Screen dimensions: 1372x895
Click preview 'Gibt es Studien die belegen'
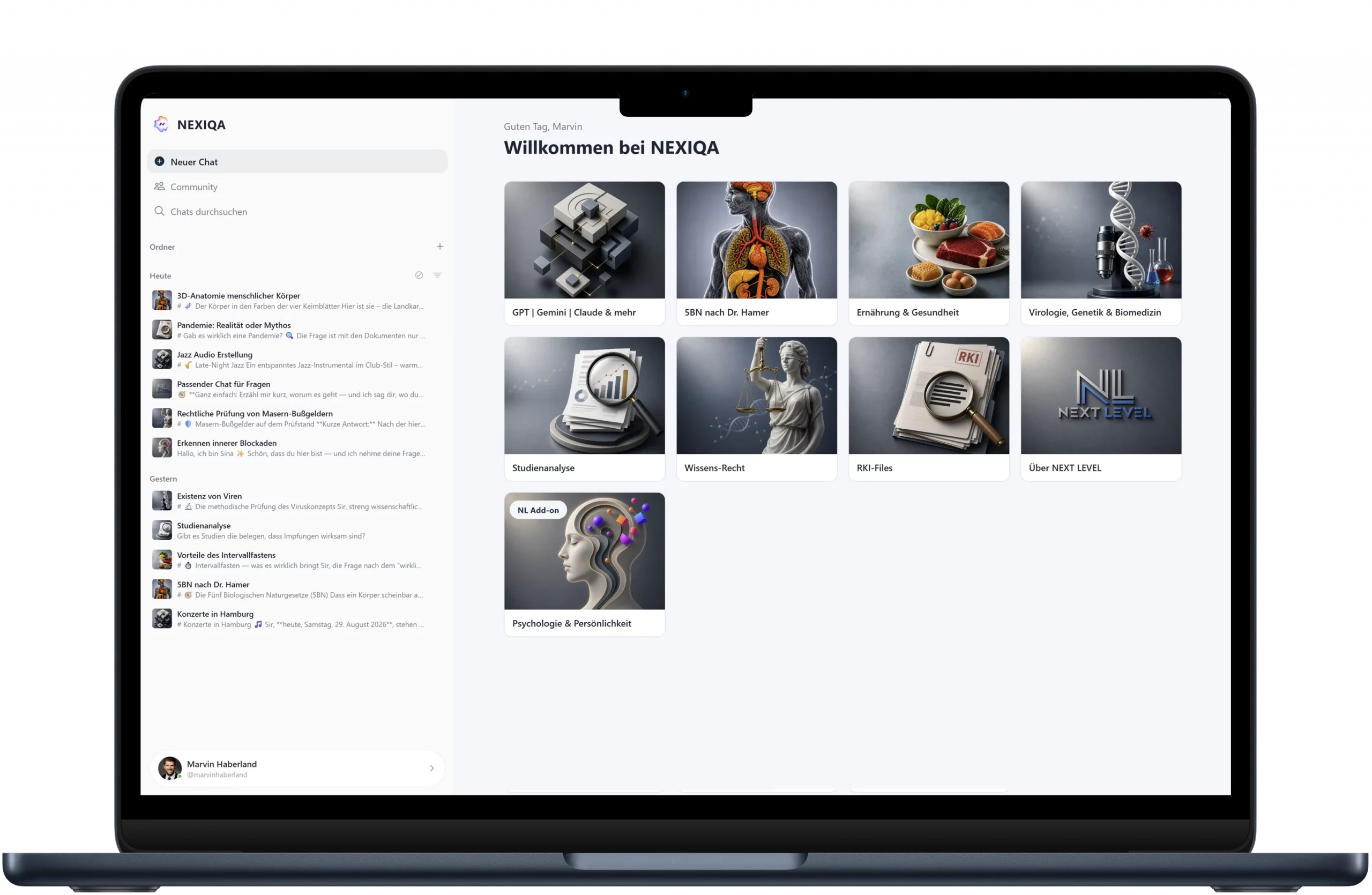pyautogui.click(x=271, y=535)
